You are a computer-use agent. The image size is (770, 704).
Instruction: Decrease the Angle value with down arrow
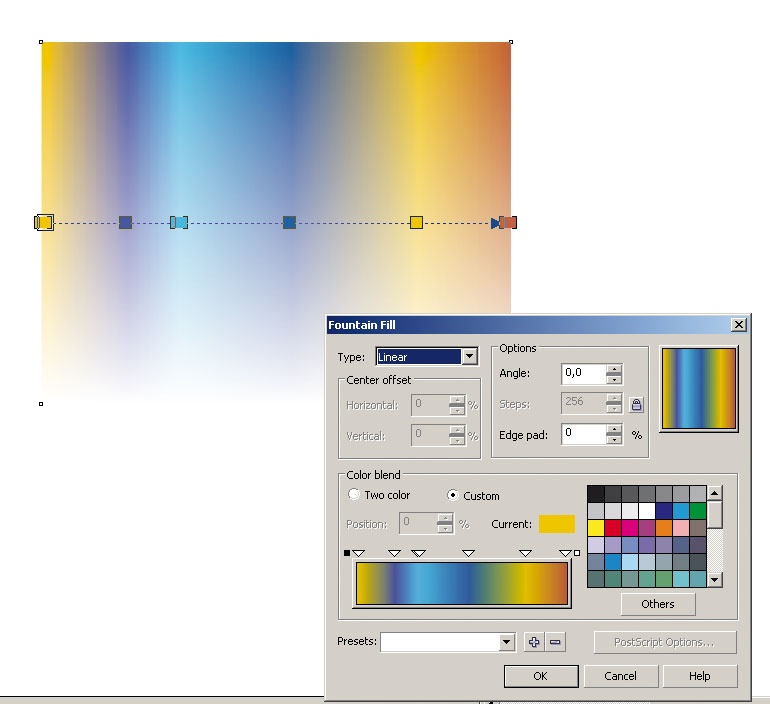[x=614, y=379]
